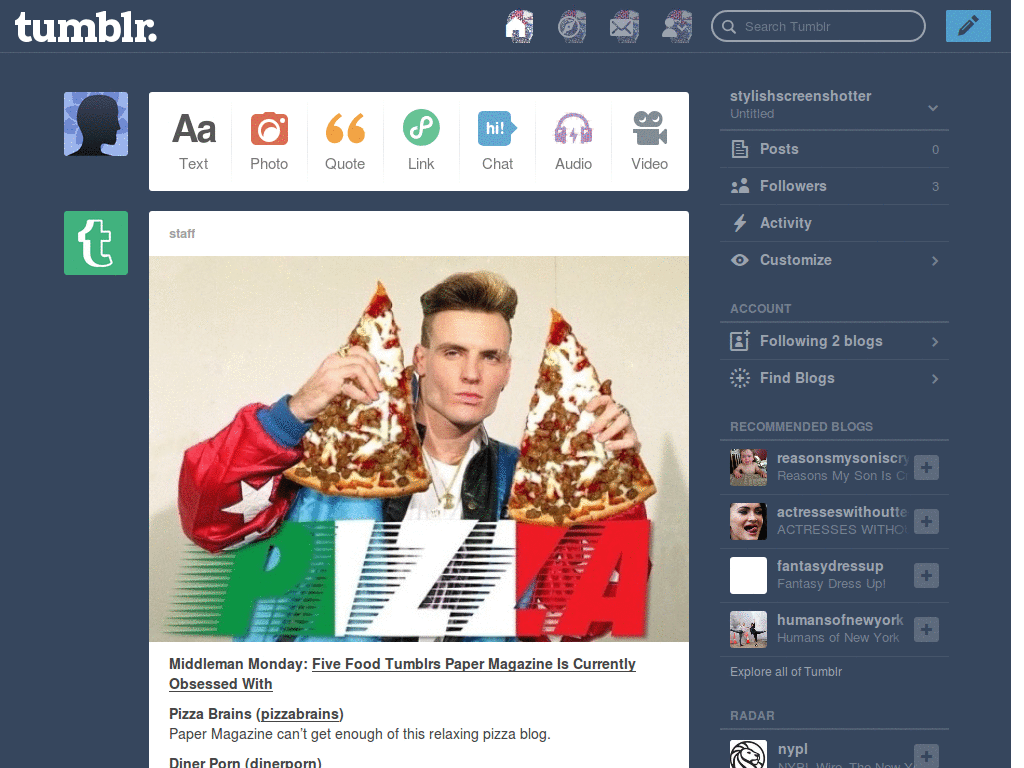This screenshot has height=768, width=1024.
Task: Open the Explore compass icon
Action: [x=571, y=27]
